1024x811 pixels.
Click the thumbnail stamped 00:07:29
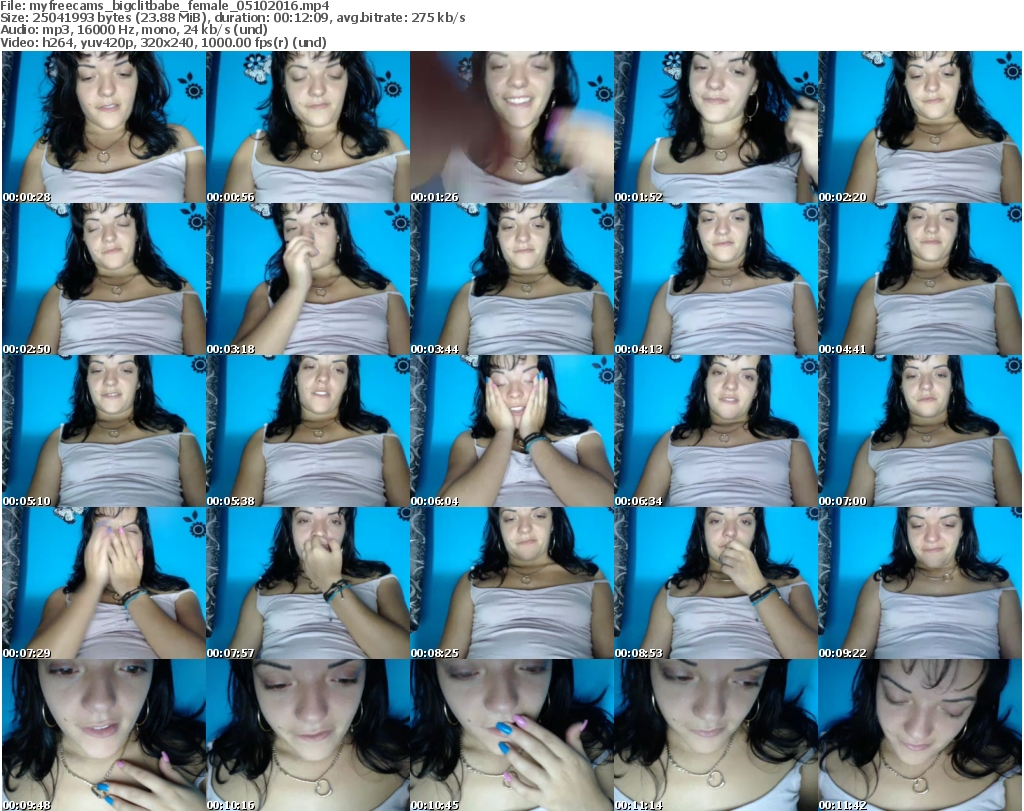(x=104, y=583)
